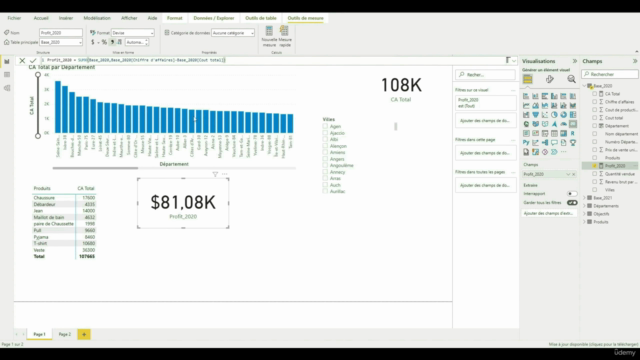Toggle Garder tous les filtres off
The width and height of the screenshot is (640, 360).
pos(572,202)
